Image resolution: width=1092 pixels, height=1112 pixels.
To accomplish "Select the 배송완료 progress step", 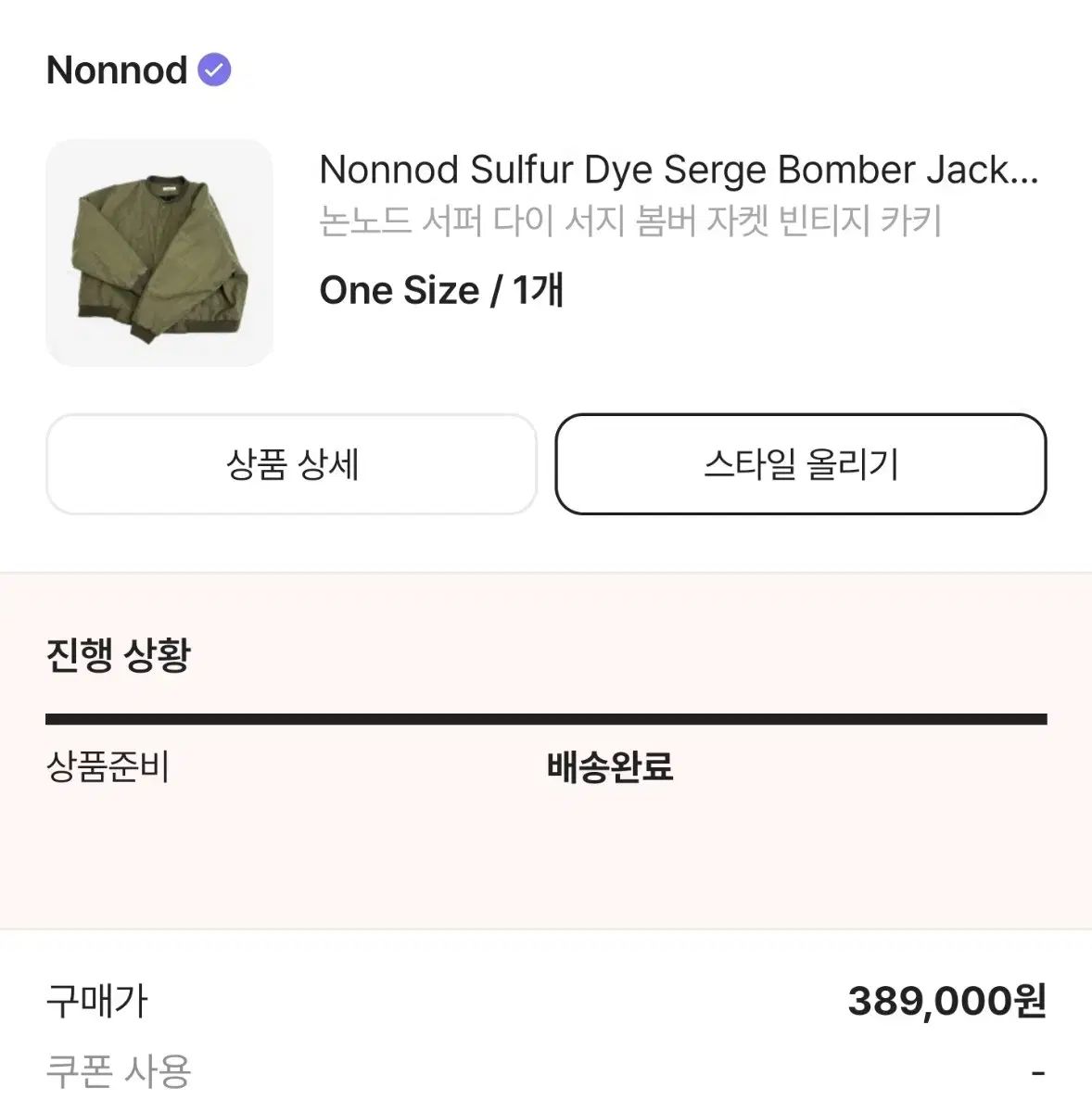I will point(610,767).
